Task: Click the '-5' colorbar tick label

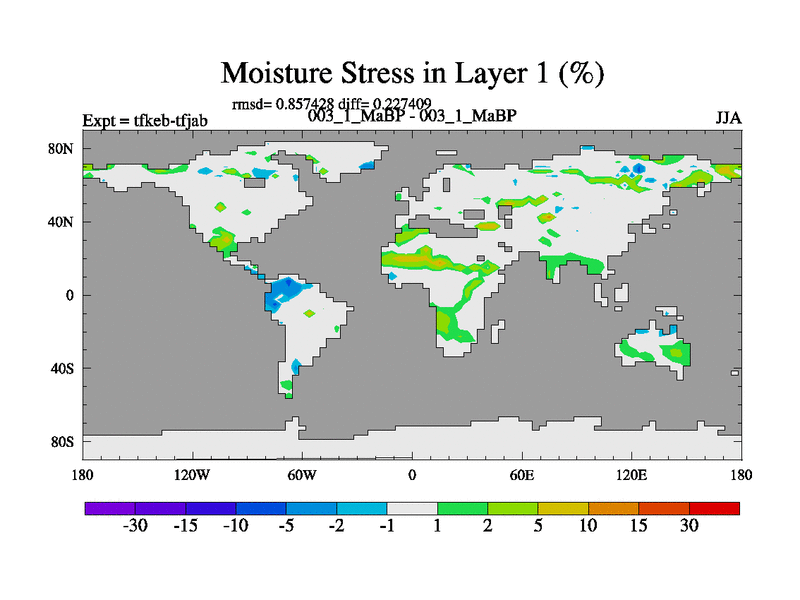Action: click(x=286, y=526)
